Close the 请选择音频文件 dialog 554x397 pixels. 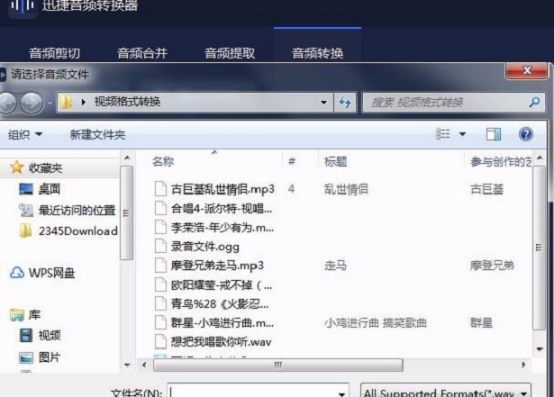526,70
